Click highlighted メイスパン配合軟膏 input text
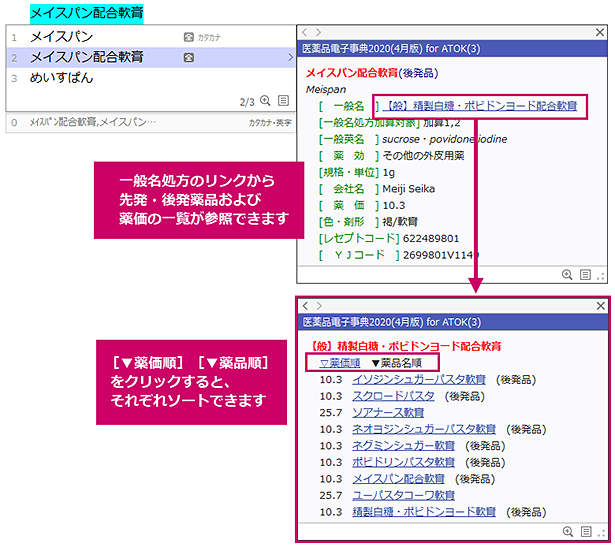The height and width of the screenshot is (547, 615). pyautogui.click(x=87, y=13)
